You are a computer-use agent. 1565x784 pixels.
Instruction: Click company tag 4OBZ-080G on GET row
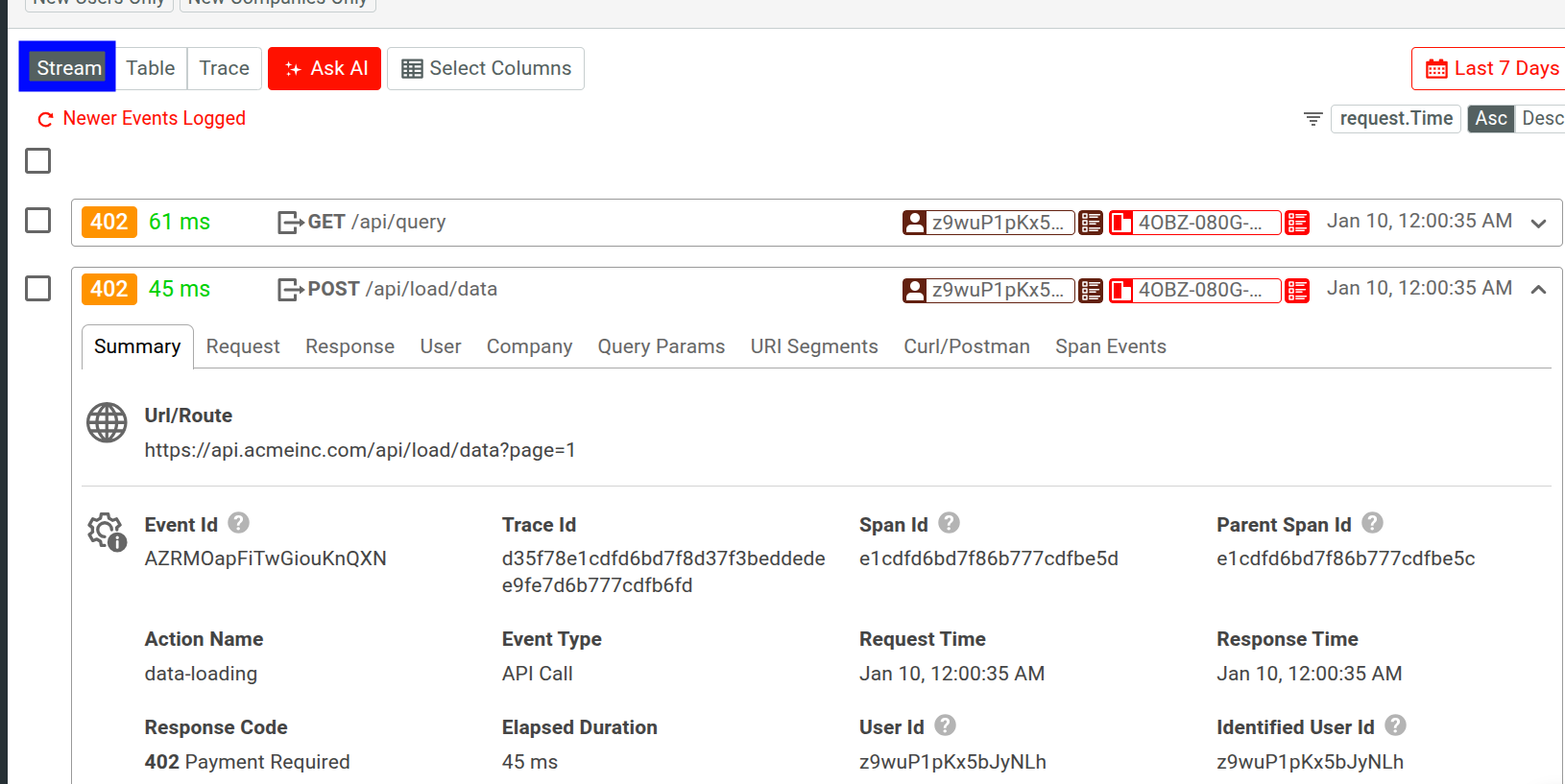coord(1194,223)
